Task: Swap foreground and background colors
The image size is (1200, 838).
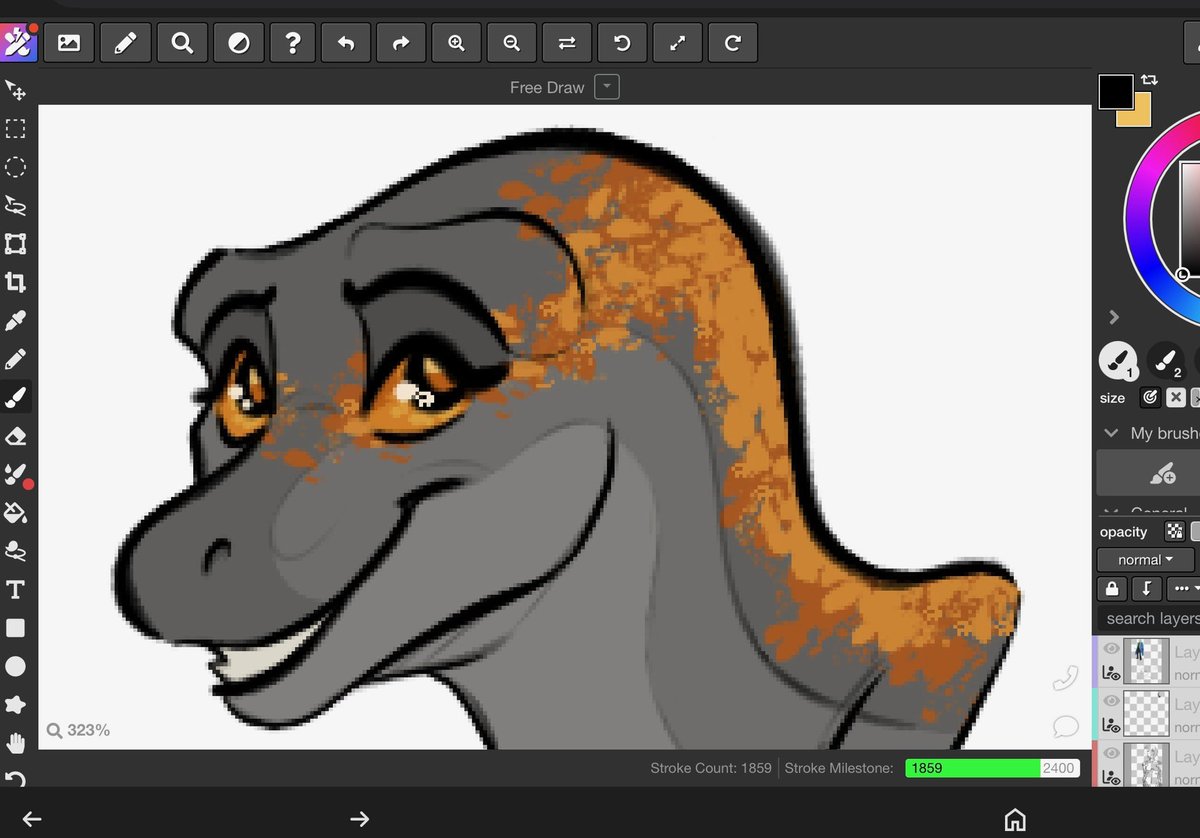Action: tap(1149, 79)
